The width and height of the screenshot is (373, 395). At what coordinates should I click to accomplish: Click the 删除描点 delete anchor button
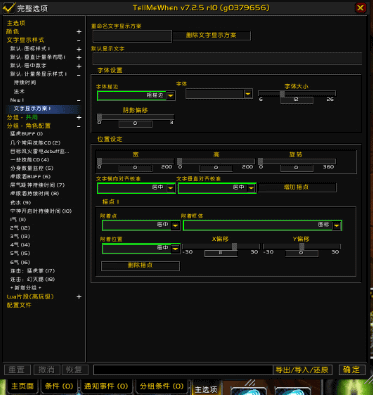[x=140, y=266]
